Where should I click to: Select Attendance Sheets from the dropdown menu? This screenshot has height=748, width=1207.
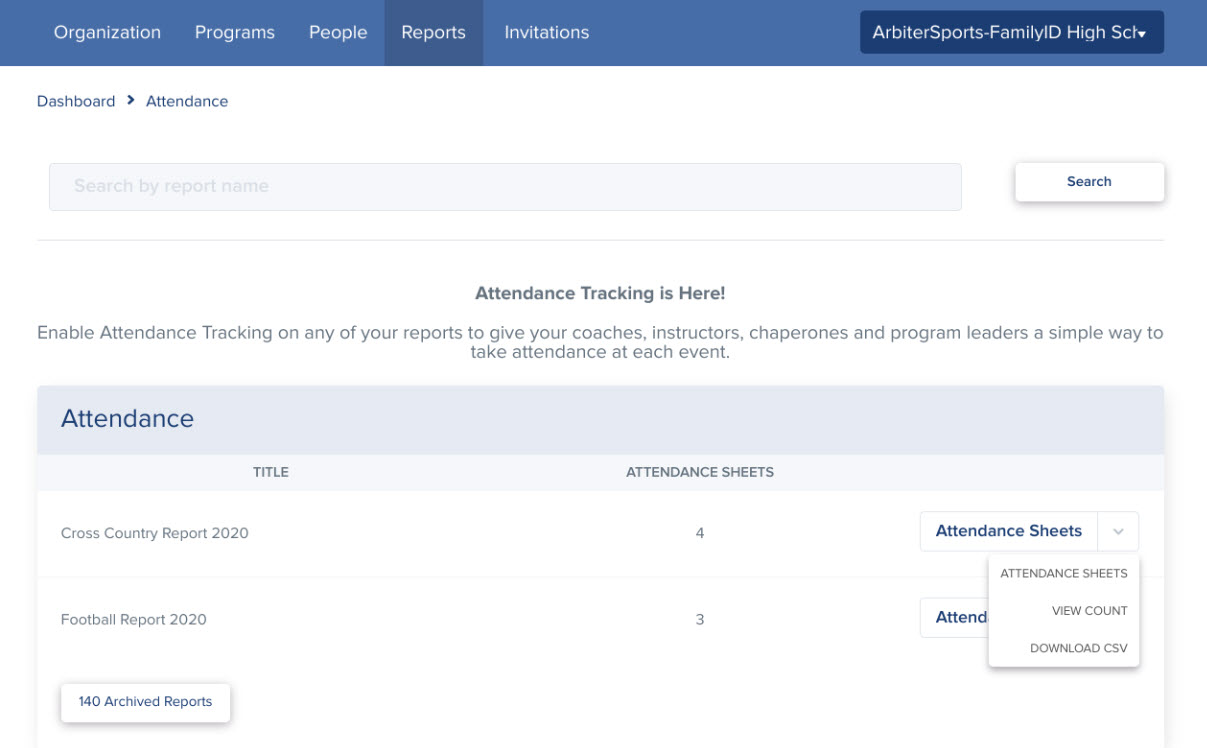tap(1063, 573)
